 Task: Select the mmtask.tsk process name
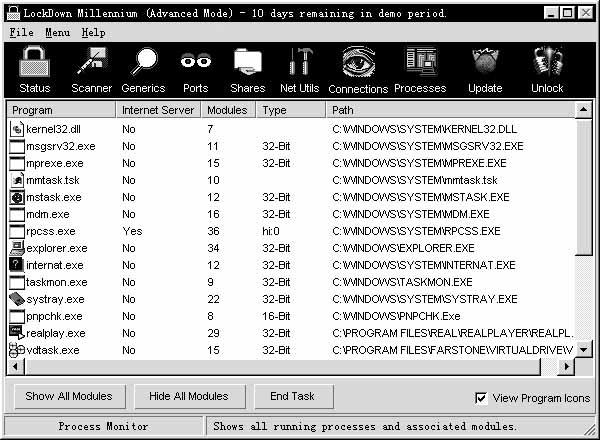click(53, 180)
